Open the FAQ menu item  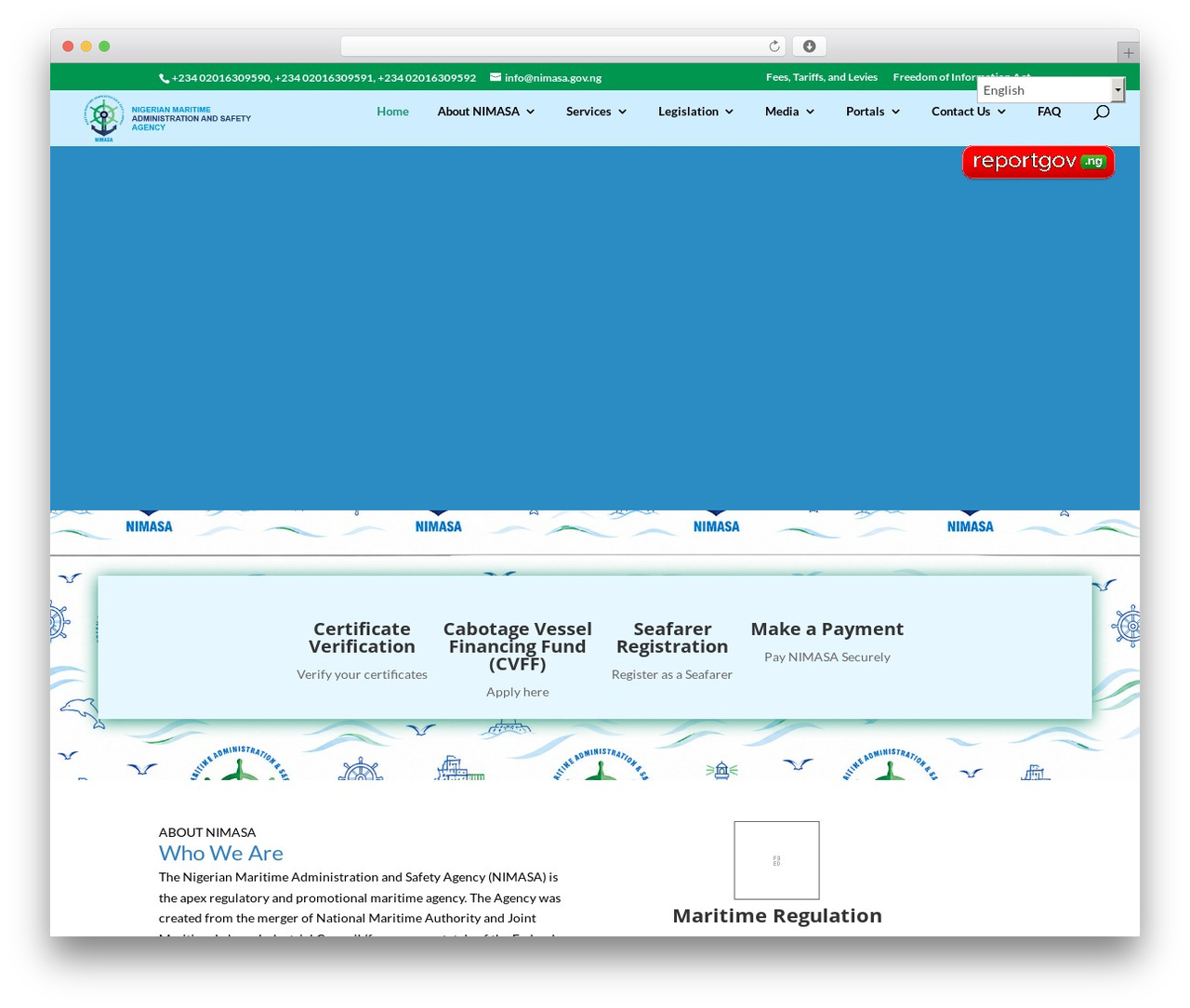click(x=1049, y=112)
